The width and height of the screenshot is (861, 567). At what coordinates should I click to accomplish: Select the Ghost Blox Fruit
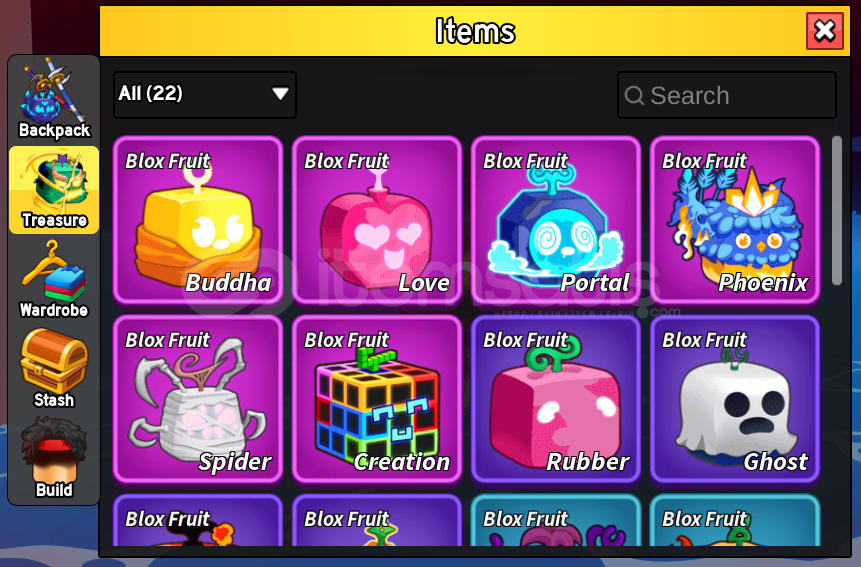coord(735,399)
